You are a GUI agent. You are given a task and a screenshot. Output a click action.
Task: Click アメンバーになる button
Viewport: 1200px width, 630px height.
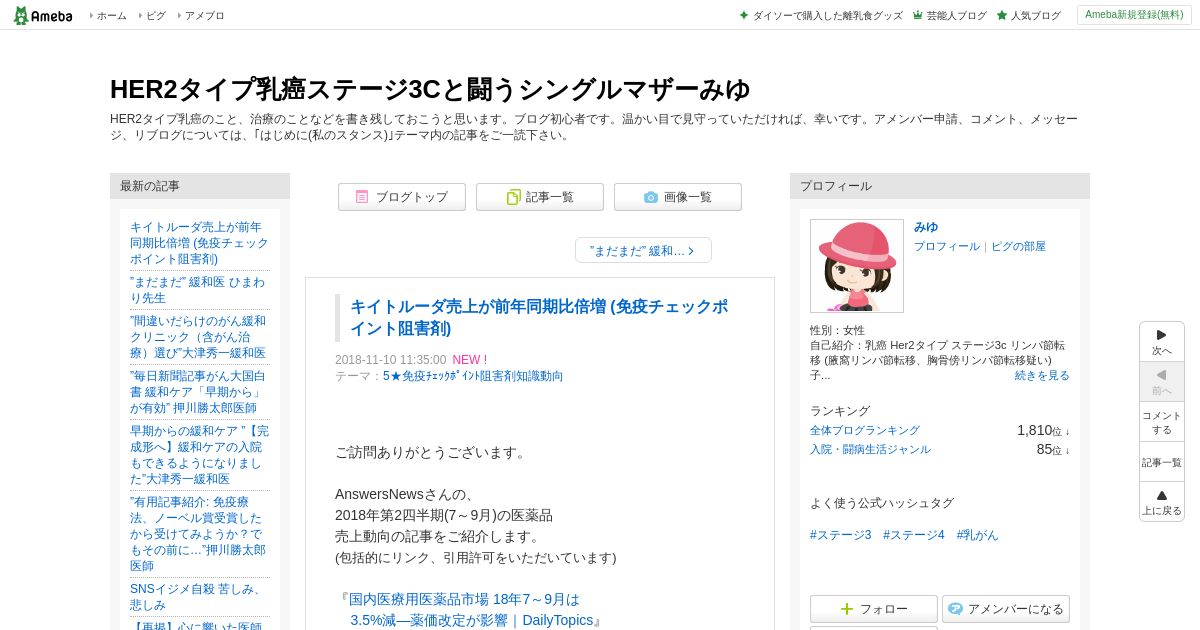click(1006, 609)
